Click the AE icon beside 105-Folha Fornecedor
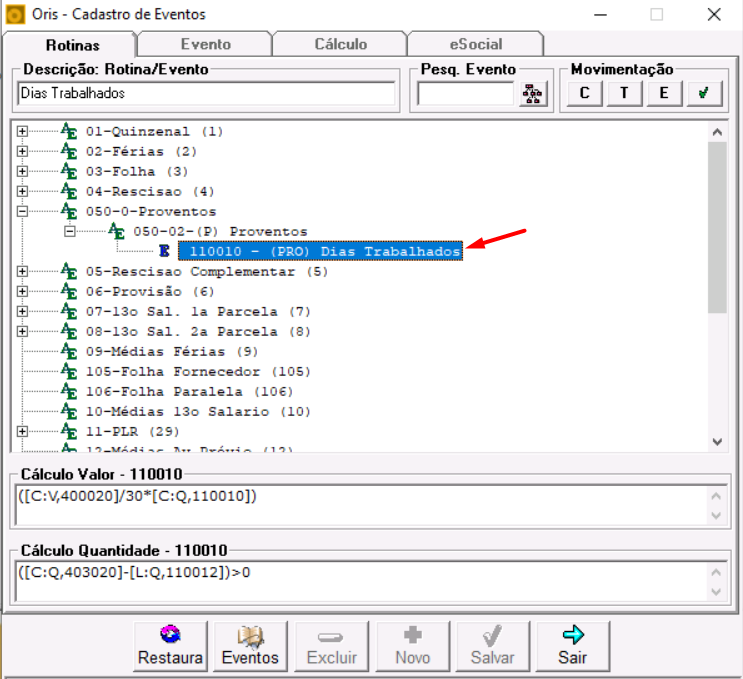743x679 pixels. (x=69, y=371)
